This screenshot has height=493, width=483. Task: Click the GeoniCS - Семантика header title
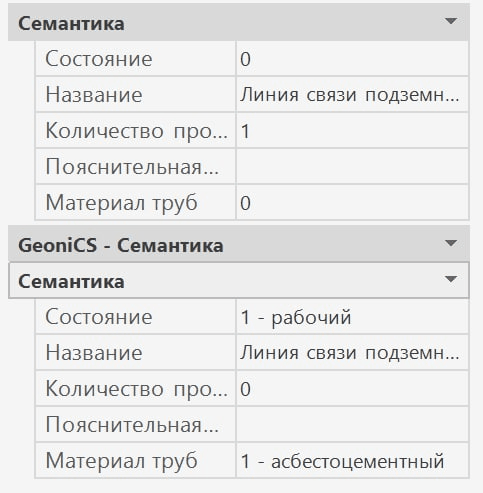[x=121, y=246]
